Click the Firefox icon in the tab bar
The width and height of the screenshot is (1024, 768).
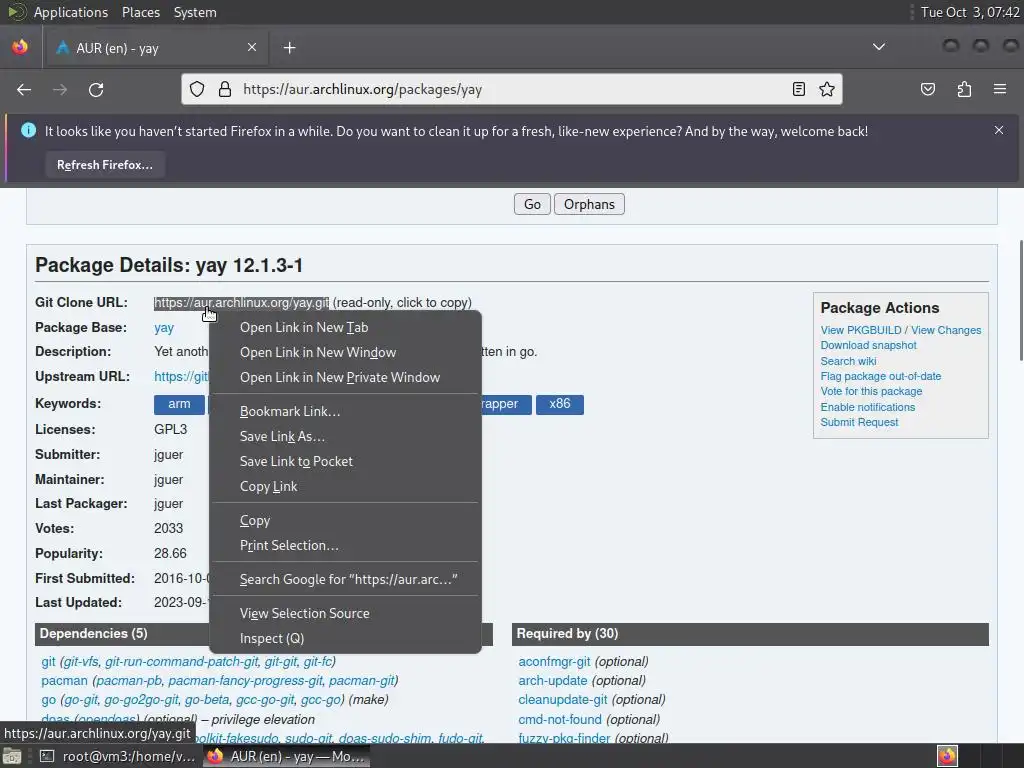tap(20, 47)
